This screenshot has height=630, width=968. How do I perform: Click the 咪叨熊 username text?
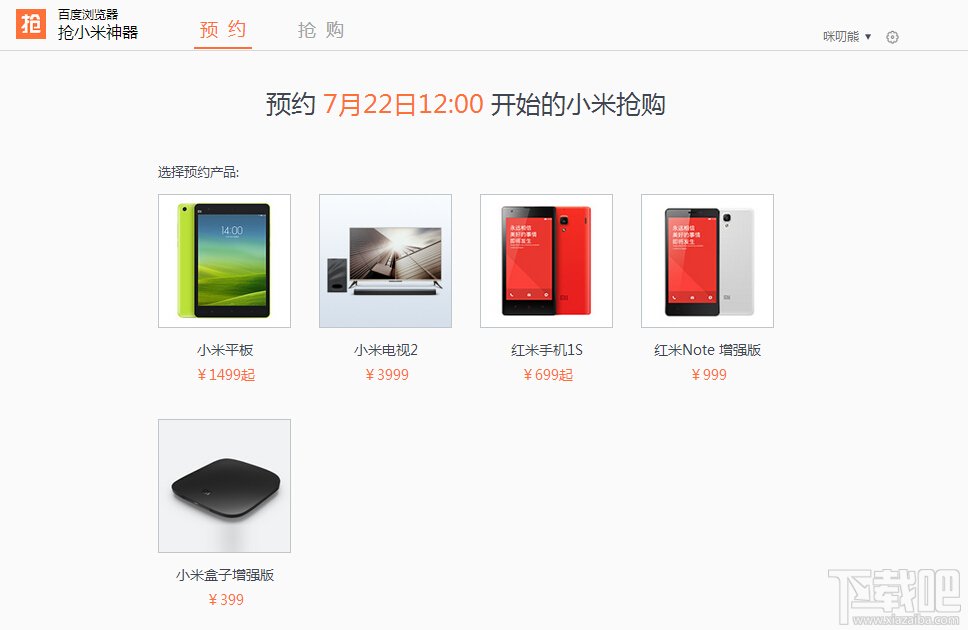click(x=841, y=36)
